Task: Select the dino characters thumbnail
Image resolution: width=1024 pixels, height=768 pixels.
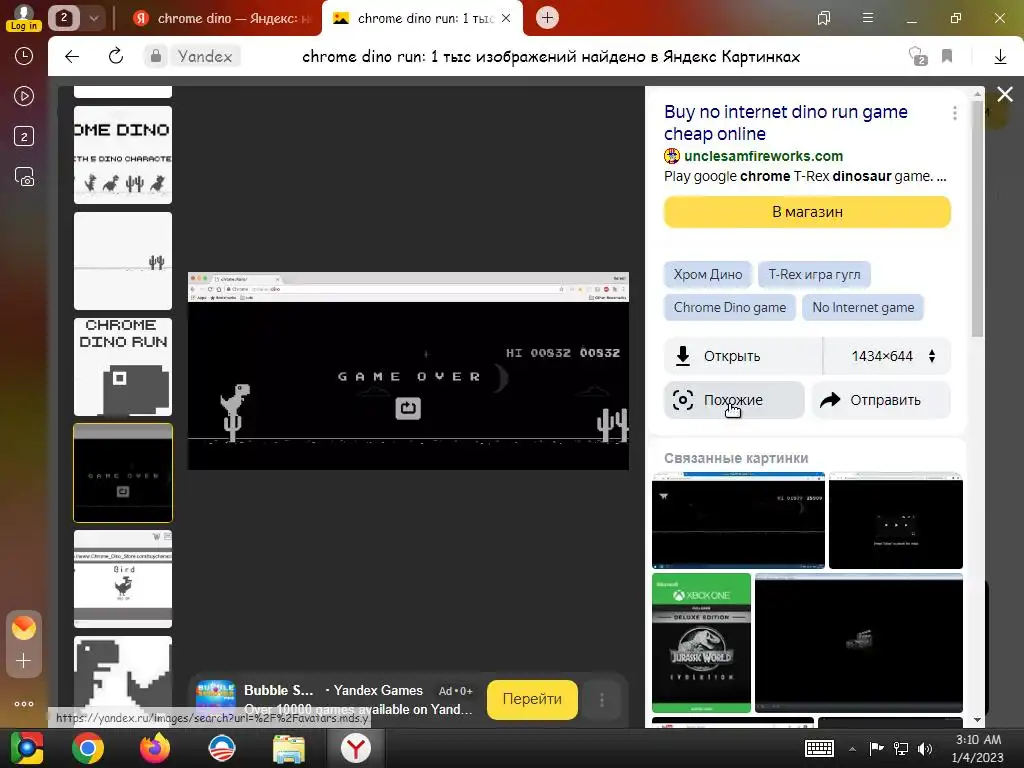Action: 123,155
